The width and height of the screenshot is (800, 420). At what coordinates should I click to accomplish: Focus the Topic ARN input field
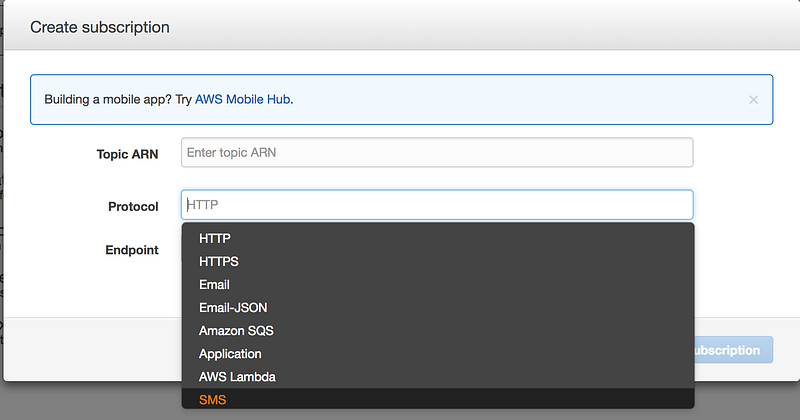pyautogui.click(x=437, y=152)
